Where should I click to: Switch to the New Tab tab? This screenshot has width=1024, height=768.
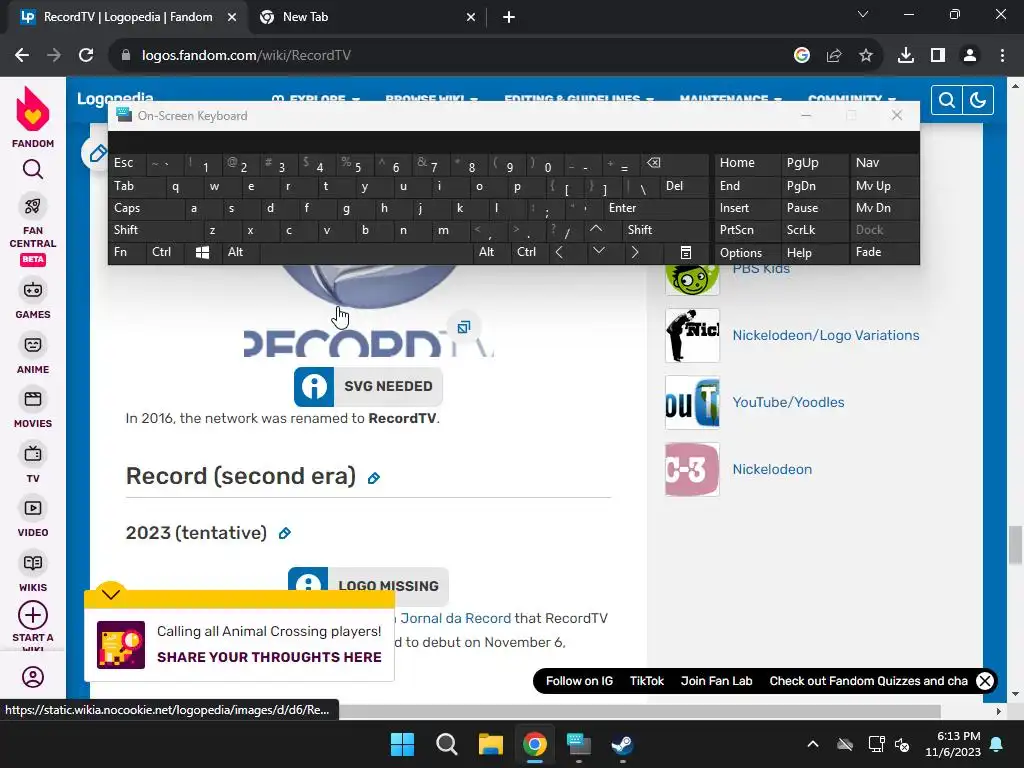(x=366, y=17)
